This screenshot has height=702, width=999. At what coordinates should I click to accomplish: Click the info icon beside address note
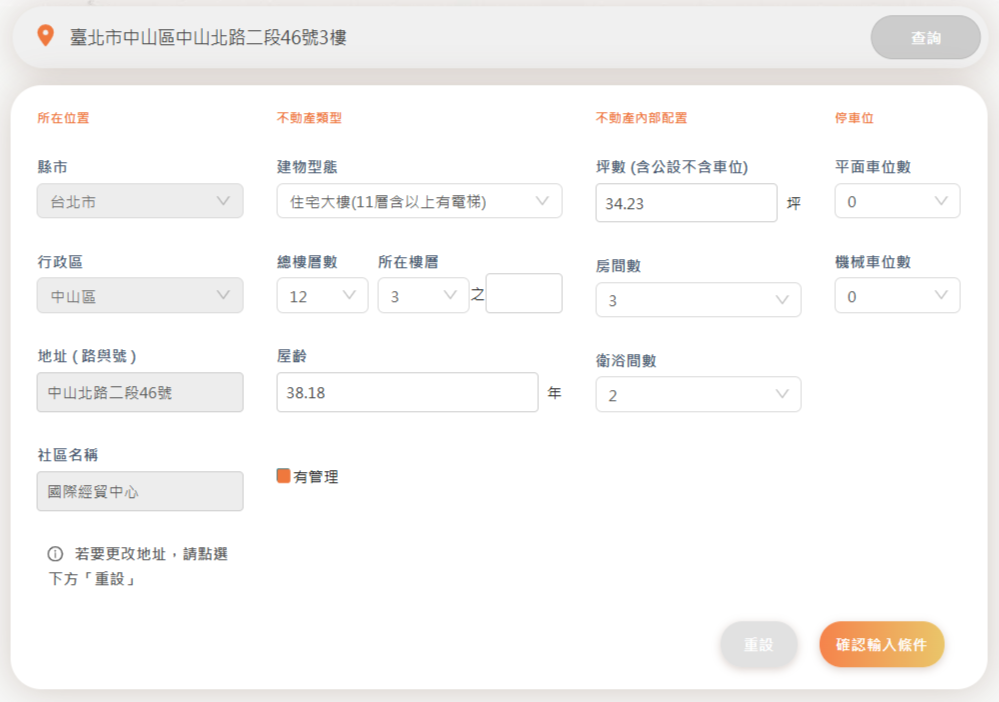[55, 554]
